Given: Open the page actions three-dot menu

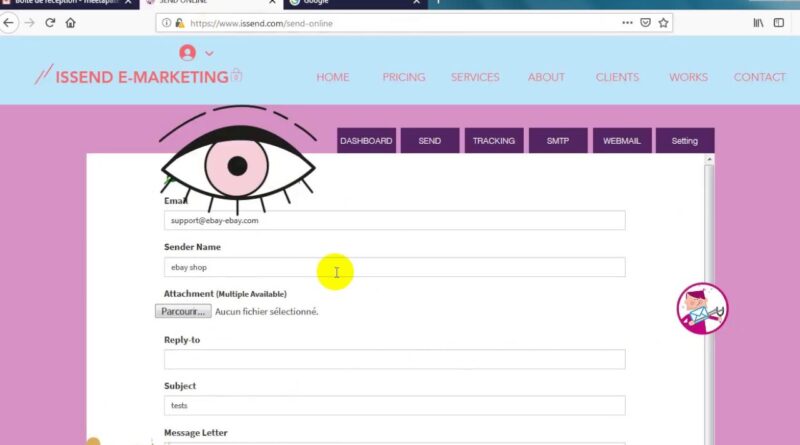Looking at the screenshot, I should point(627,23).
